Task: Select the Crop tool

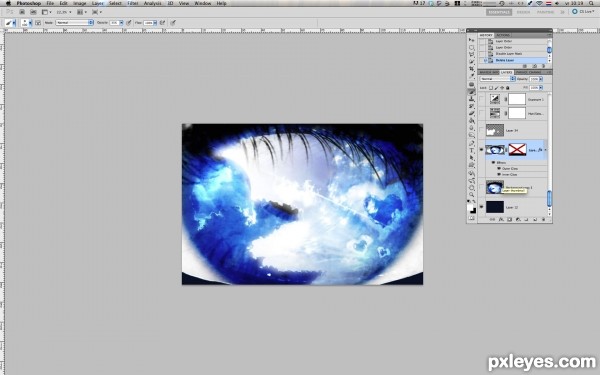Action: [471, 68]
